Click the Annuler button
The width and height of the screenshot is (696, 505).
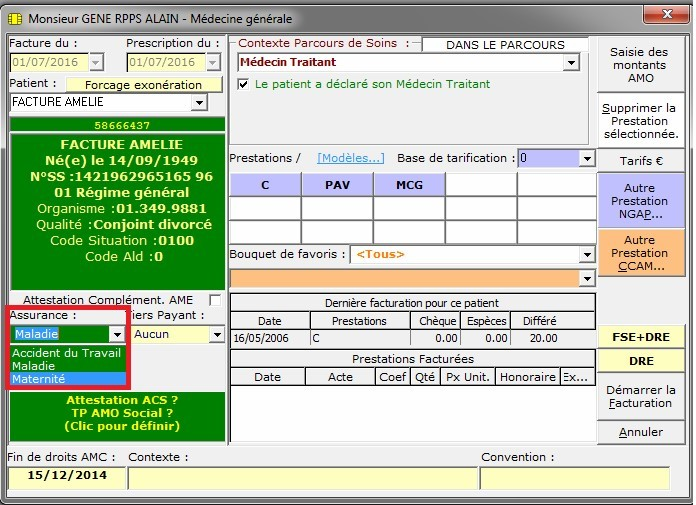[x=640, y=432]
